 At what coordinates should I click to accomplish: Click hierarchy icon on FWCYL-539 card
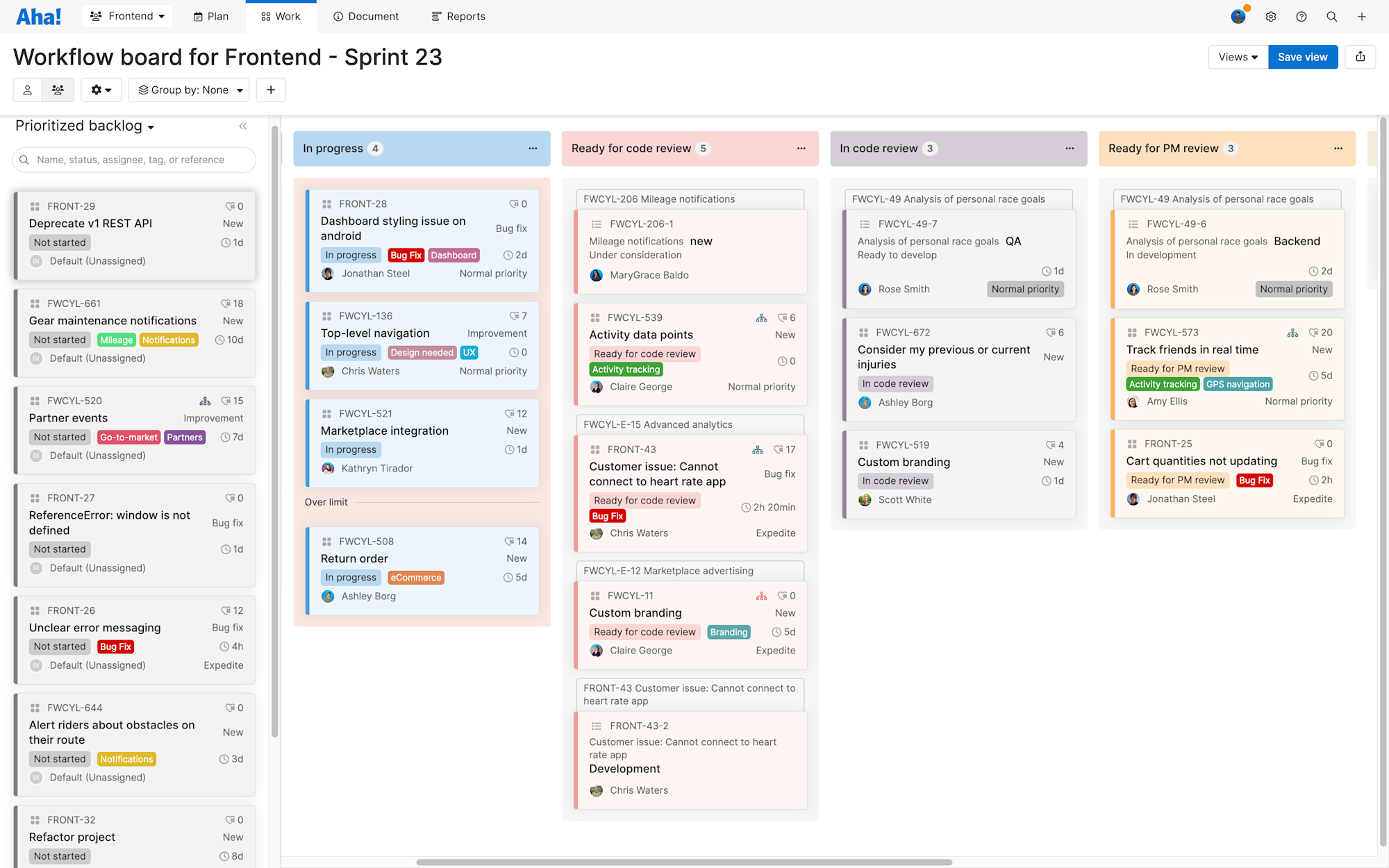761,318
